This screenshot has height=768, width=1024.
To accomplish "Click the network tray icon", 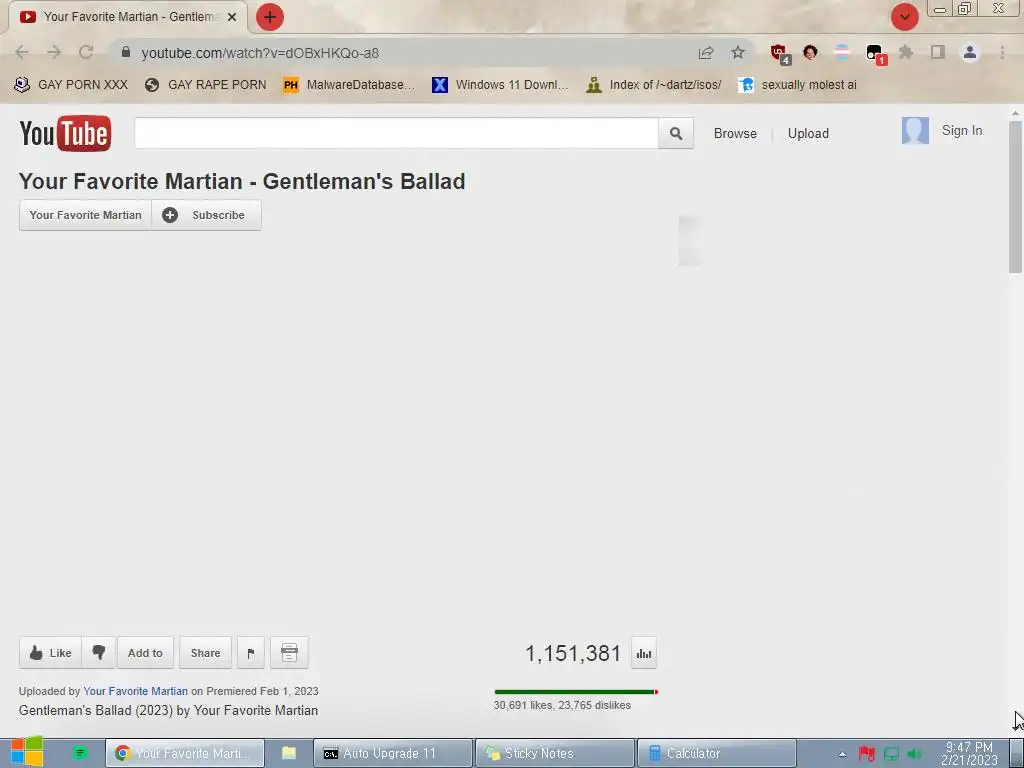I will click(891, 754).
